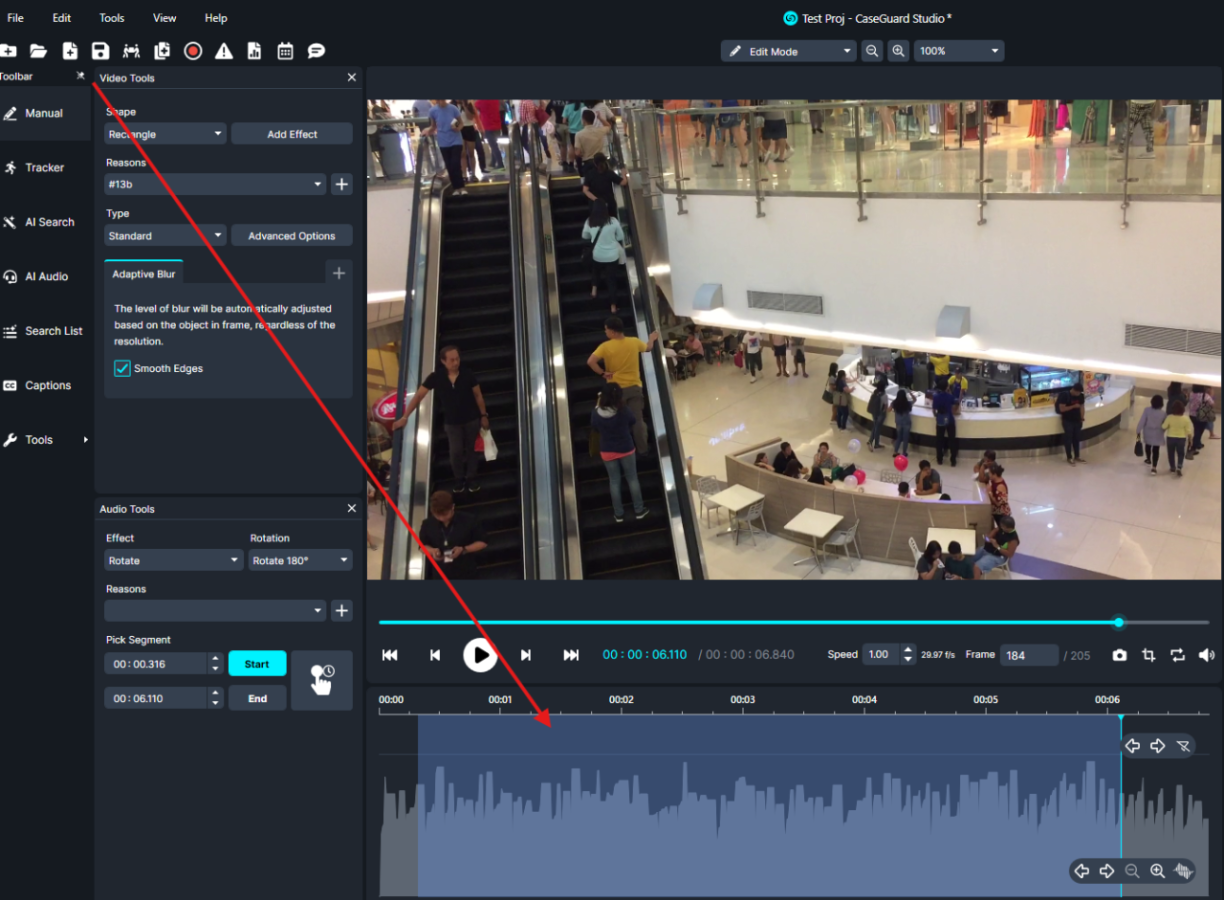Screen dimensions: 1224x900
Task: Open the Edit Mode dropdown
Action: point(789,51)
